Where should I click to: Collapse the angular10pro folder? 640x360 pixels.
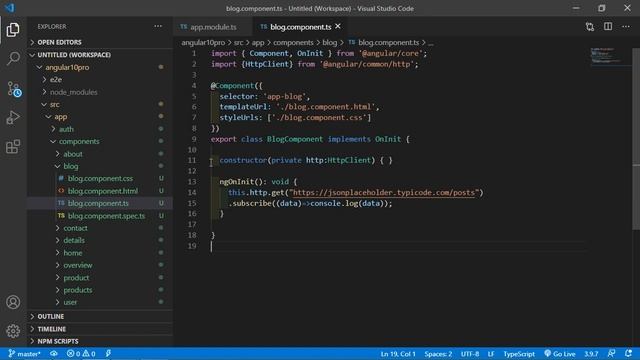100,67
